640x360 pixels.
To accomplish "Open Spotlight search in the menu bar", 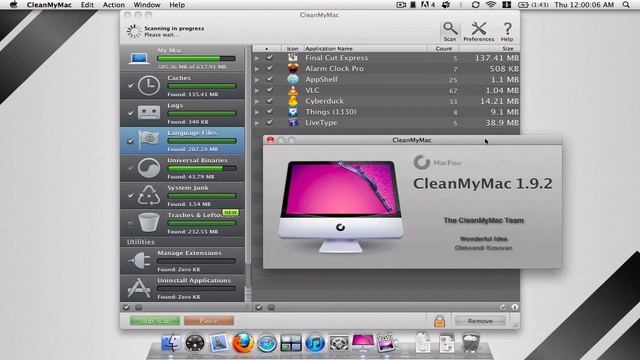I will point(626,5).
